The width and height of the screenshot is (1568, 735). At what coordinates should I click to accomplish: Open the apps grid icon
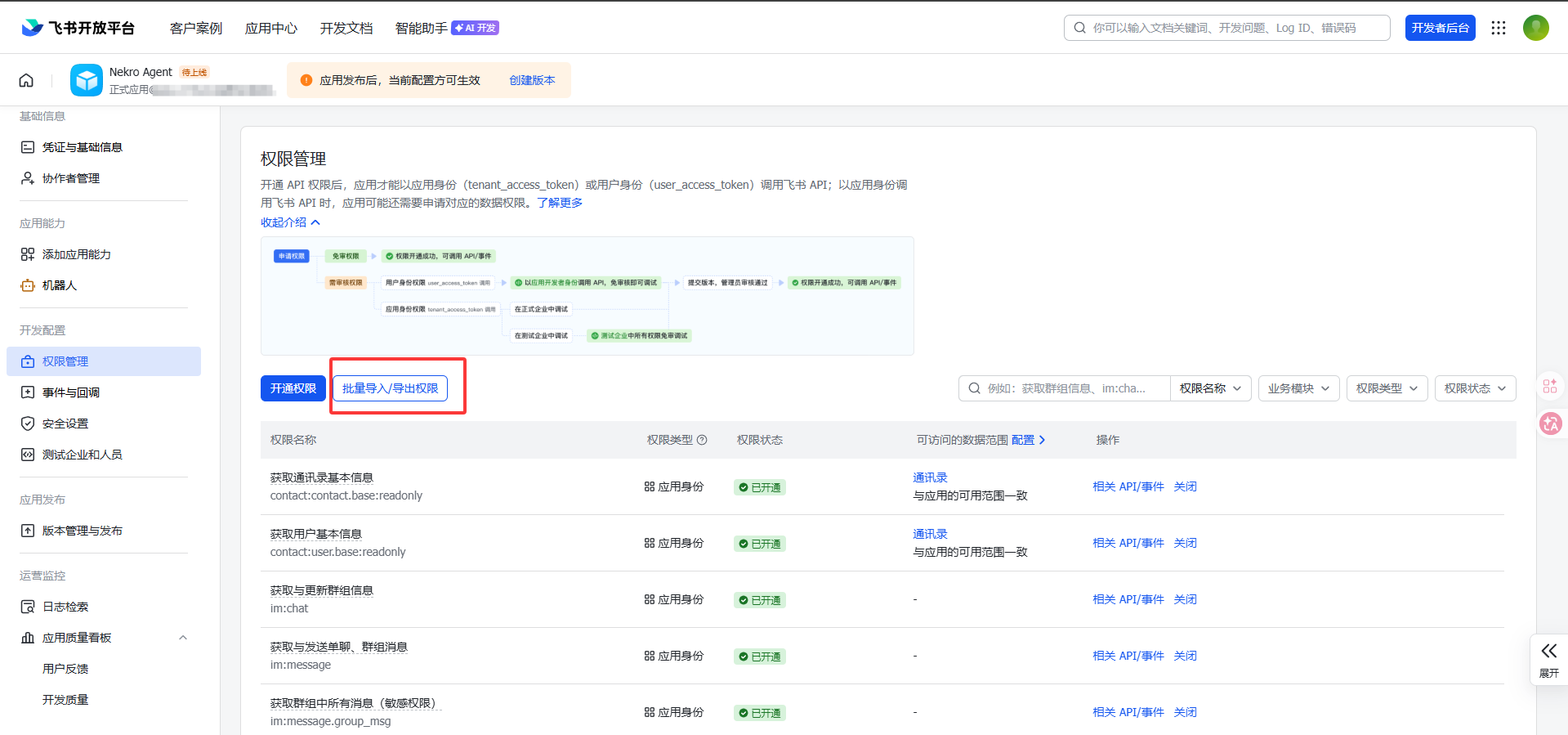point(1498,28)
